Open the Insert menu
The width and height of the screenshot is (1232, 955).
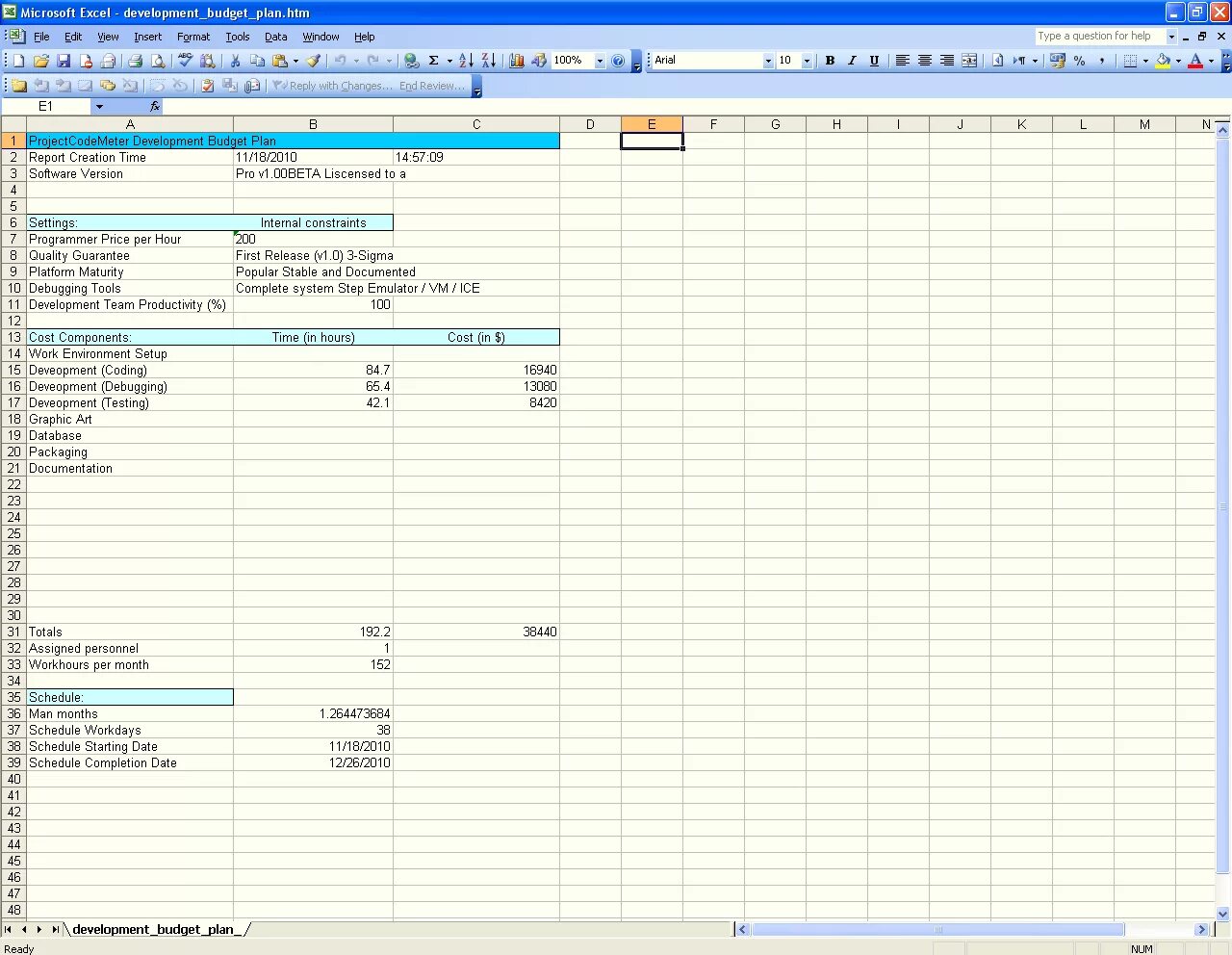[x=147, y=37]
